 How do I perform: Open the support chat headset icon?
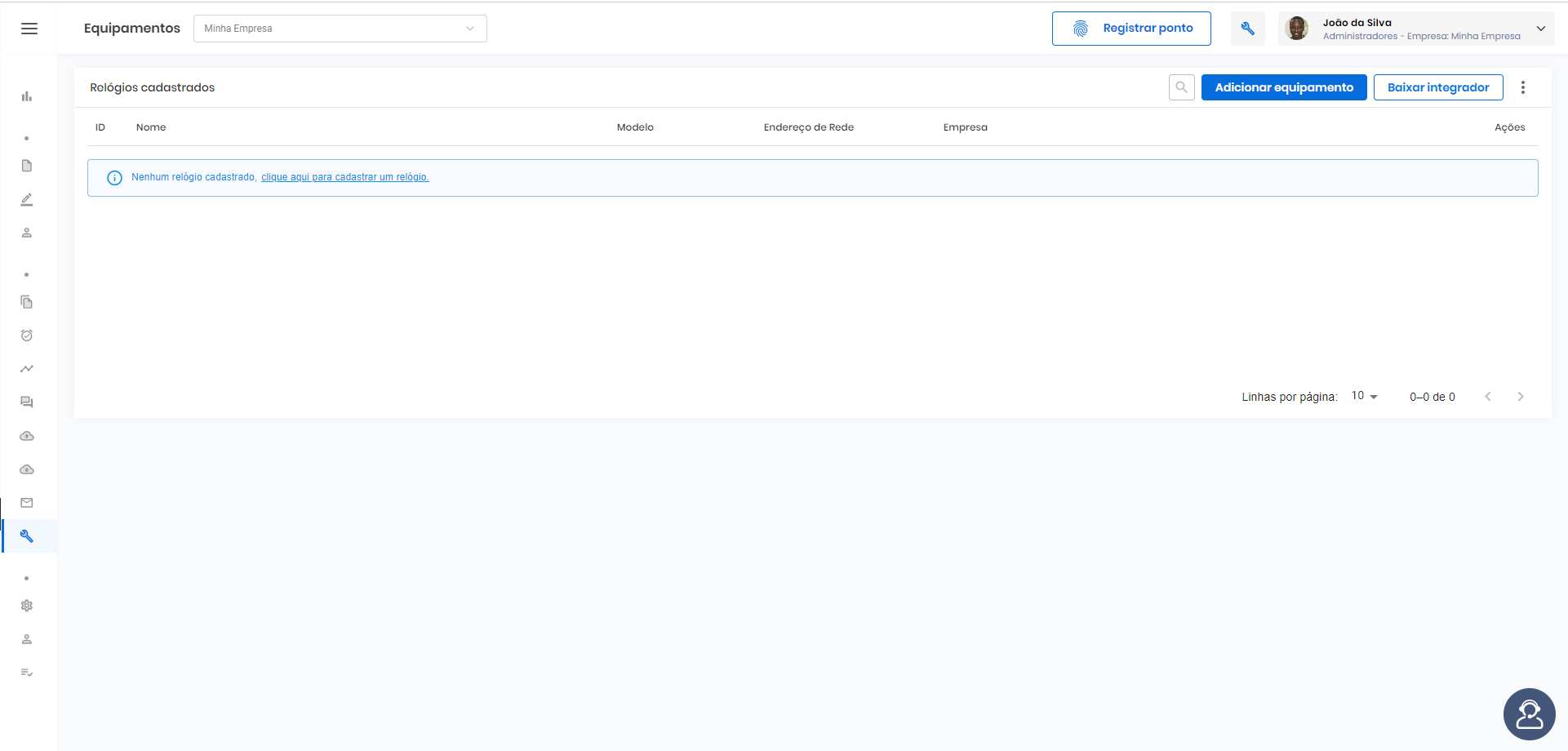pyautogui.click(x=1529, y=714)
